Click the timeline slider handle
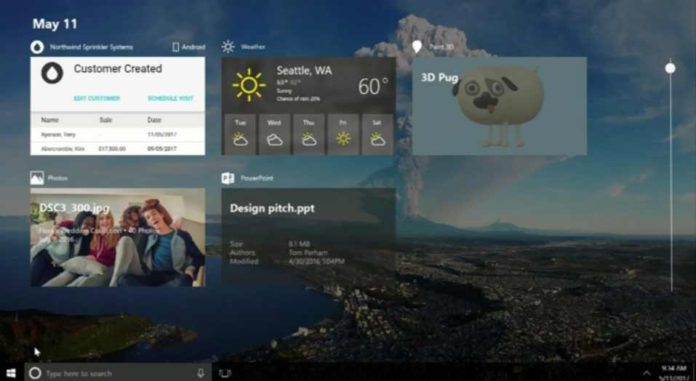The image size is (696, 381). [x=670, y=68]
